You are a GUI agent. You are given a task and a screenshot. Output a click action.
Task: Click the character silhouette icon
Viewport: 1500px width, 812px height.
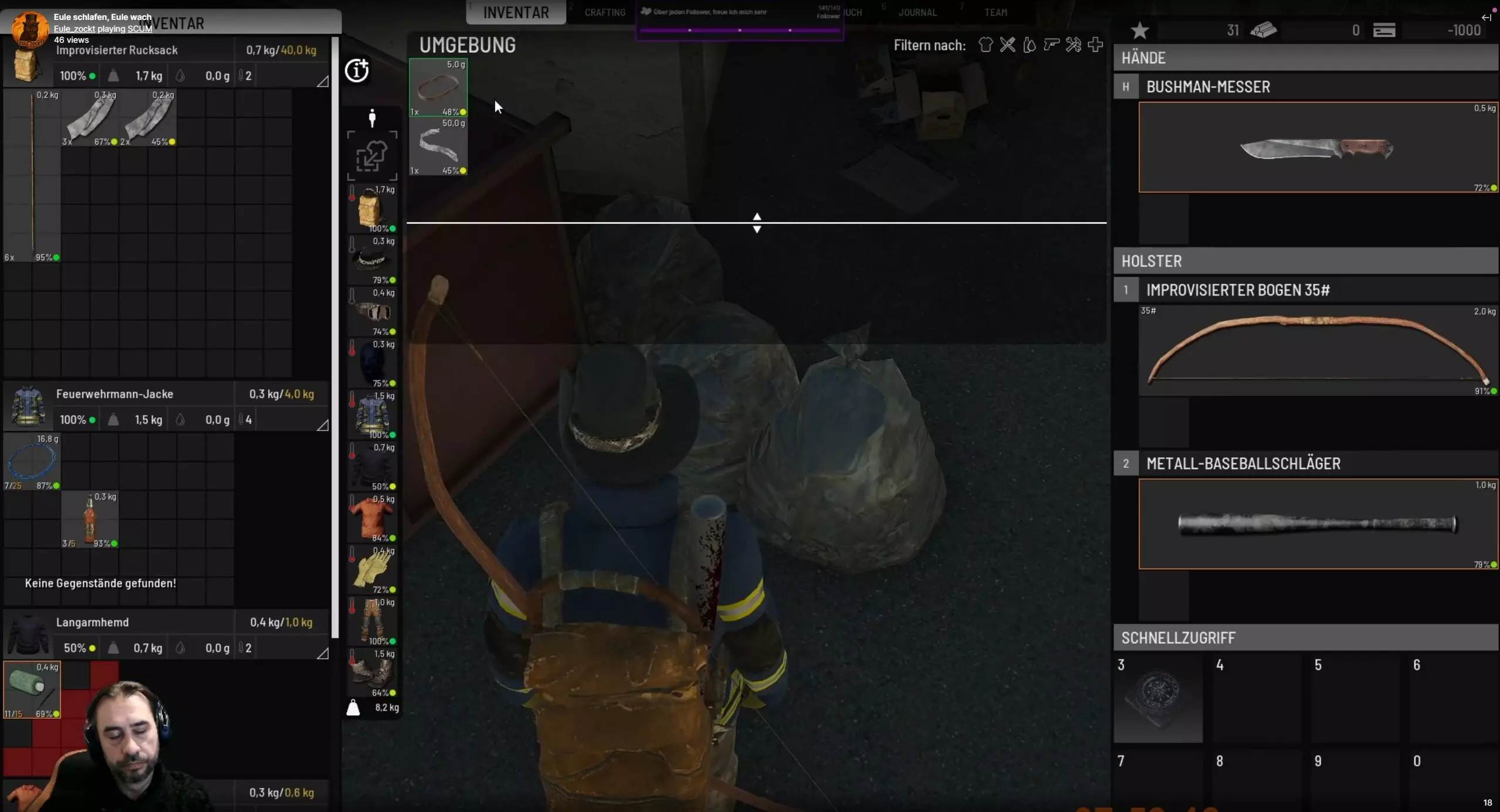click(371, 118)
